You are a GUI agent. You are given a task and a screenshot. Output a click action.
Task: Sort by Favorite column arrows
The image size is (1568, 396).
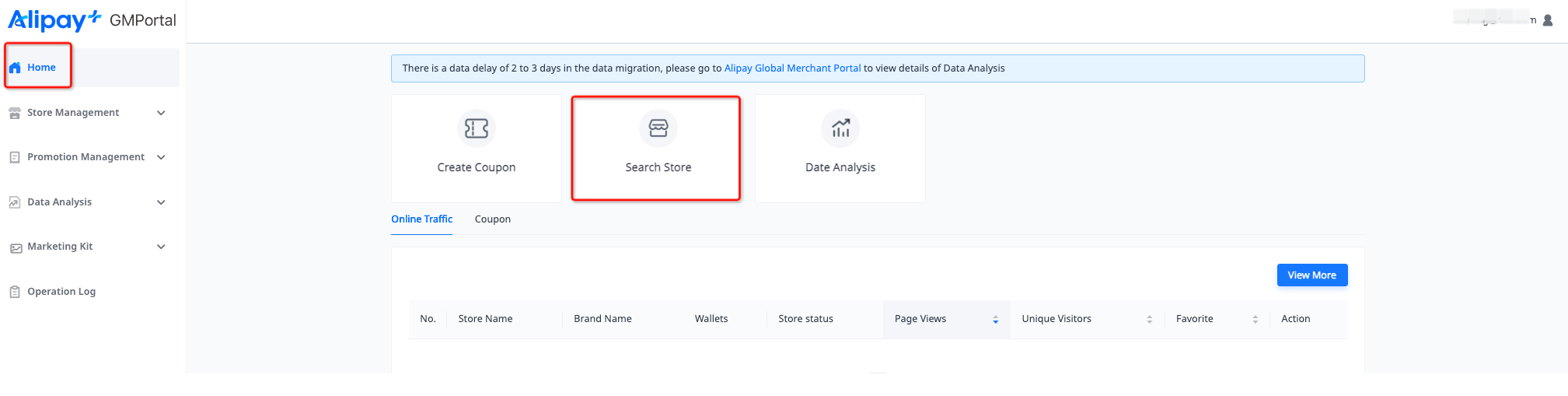pos(1255,319)
